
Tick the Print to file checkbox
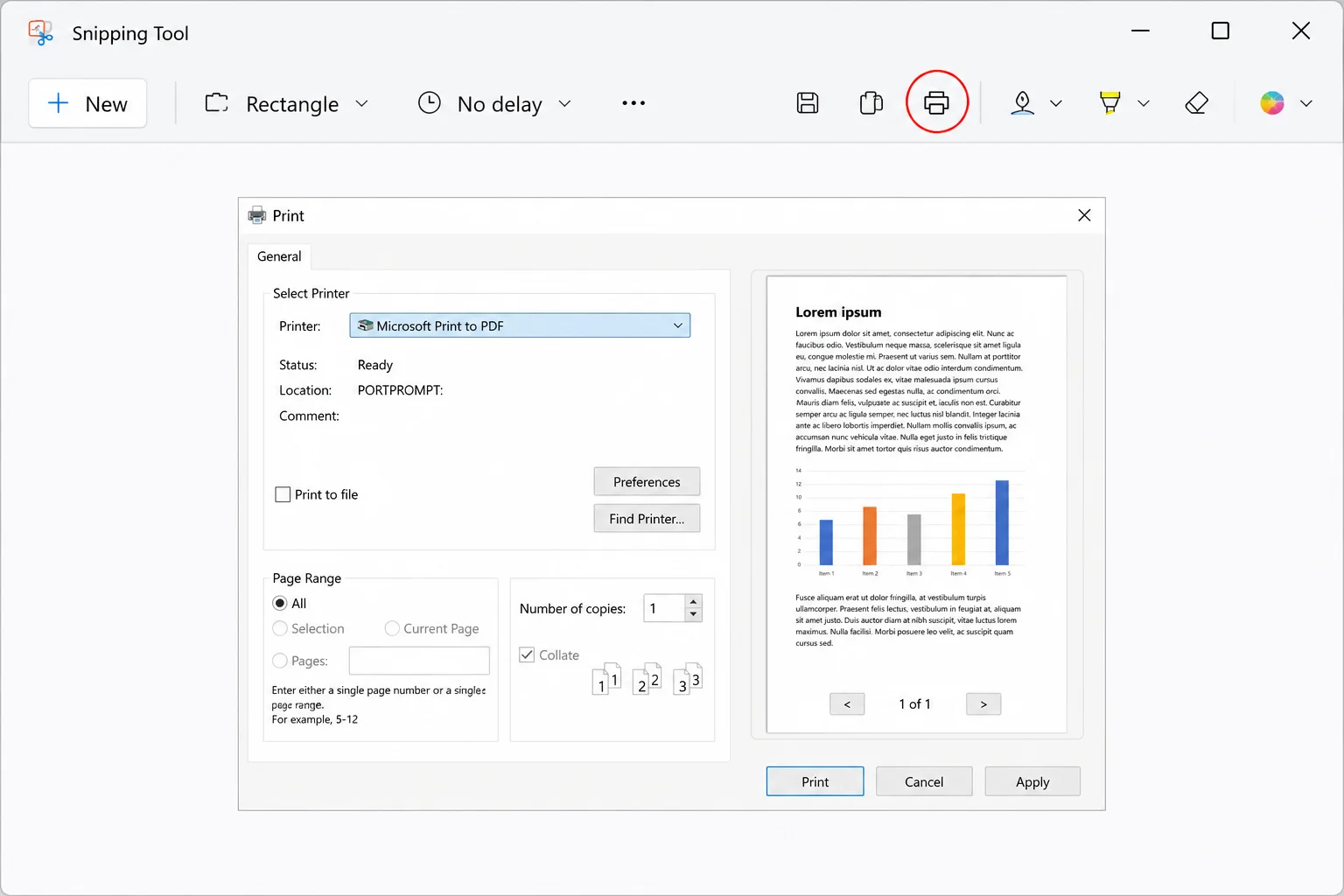[283, 494]
